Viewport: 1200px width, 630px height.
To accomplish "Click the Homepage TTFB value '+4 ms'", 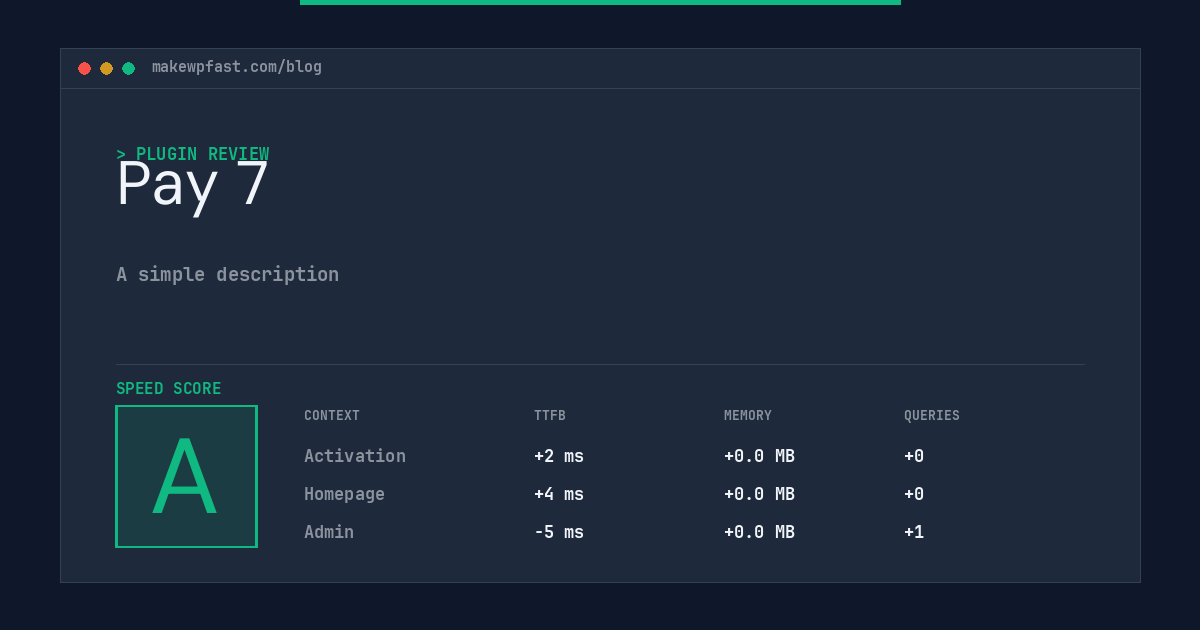I will 559,494.
